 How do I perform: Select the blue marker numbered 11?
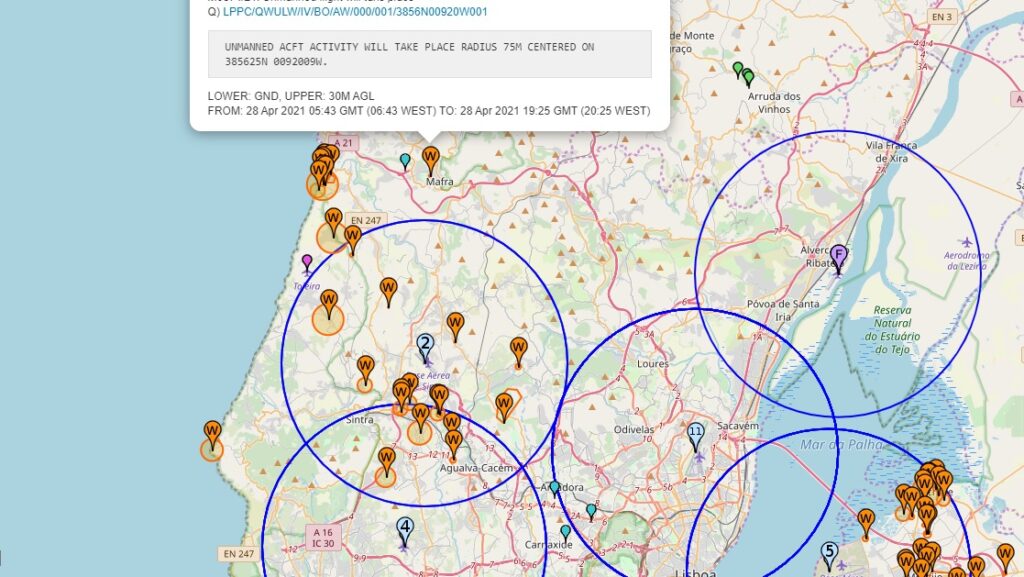click(x=696, y=435)
